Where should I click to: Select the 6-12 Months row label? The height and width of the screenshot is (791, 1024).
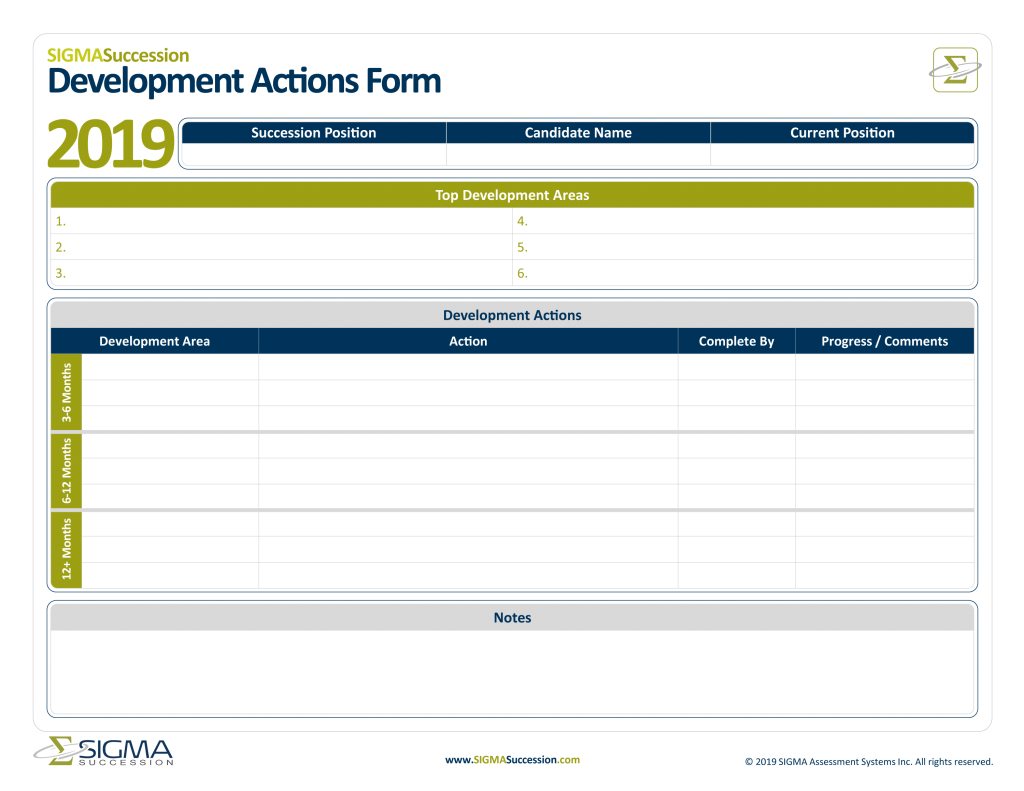pos(67,471)
